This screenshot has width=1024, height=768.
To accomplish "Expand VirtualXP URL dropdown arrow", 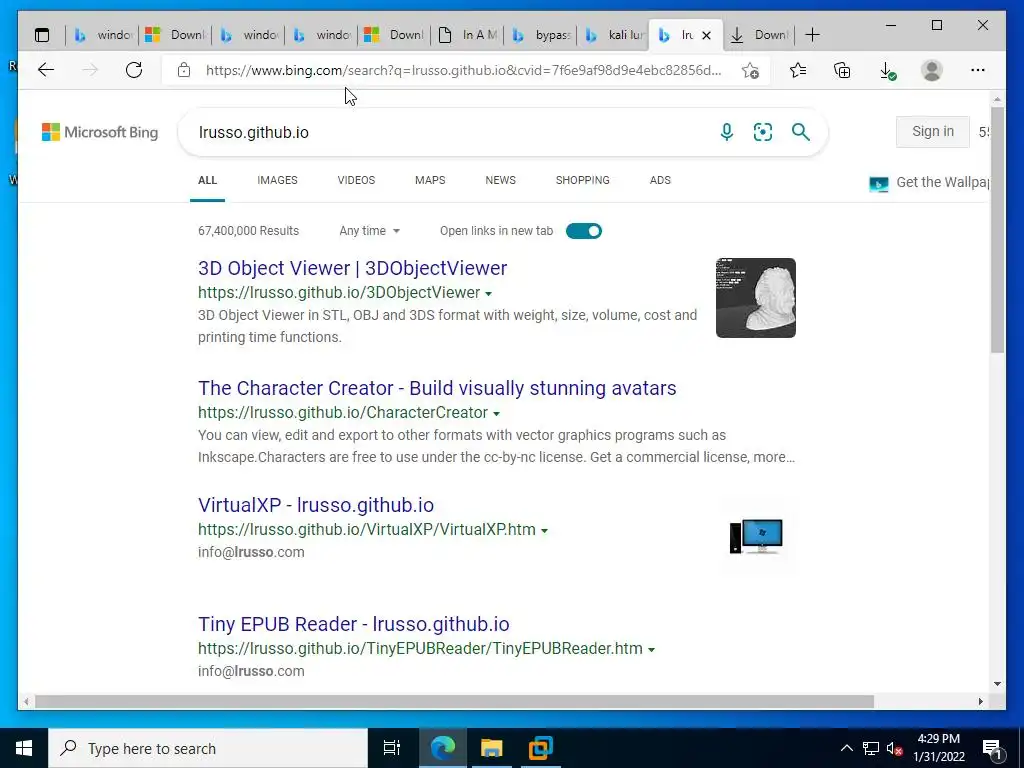I will tap(544, 530).
